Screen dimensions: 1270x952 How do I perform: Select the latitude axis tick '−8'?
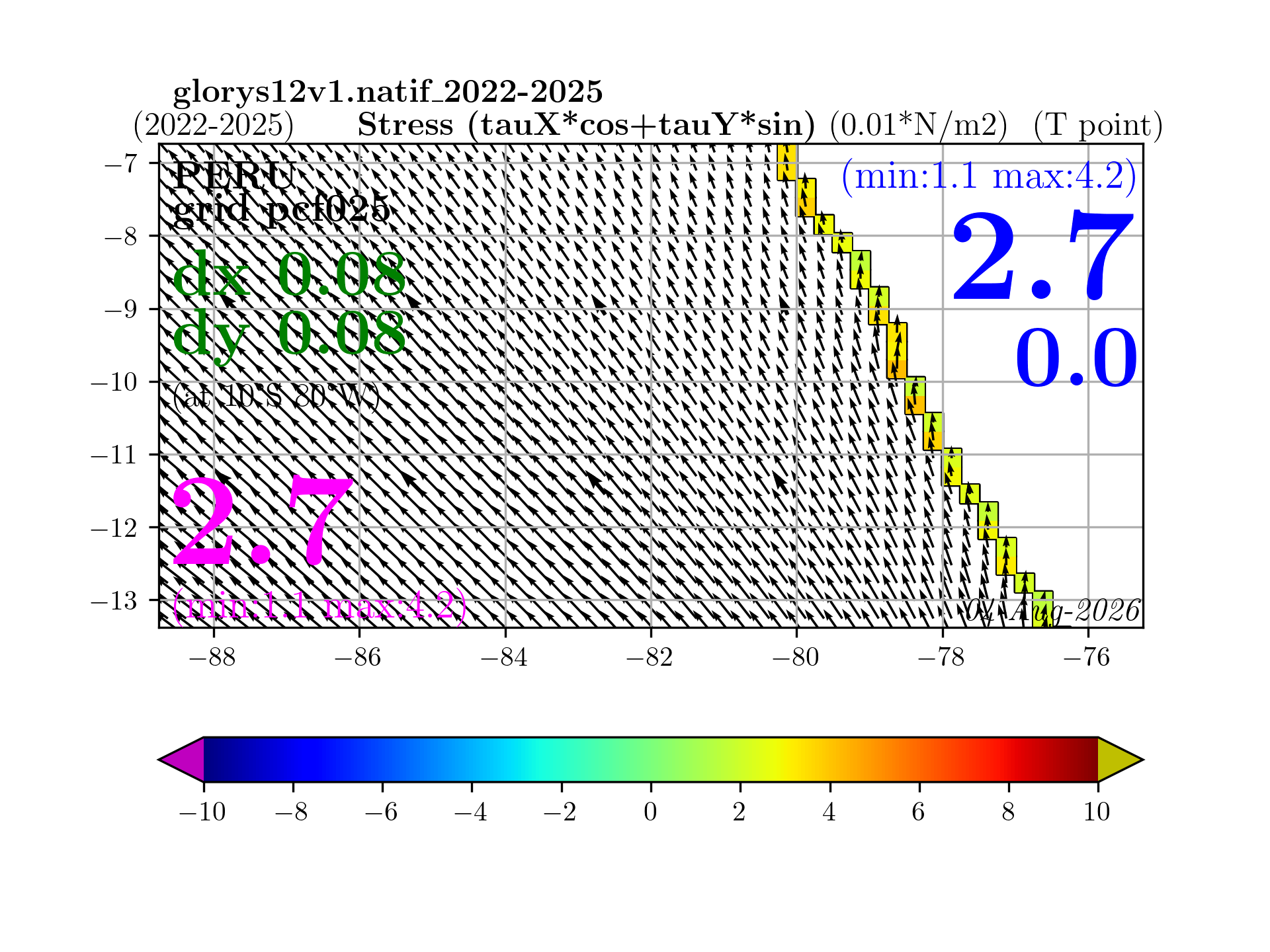(x=121, y=236)
